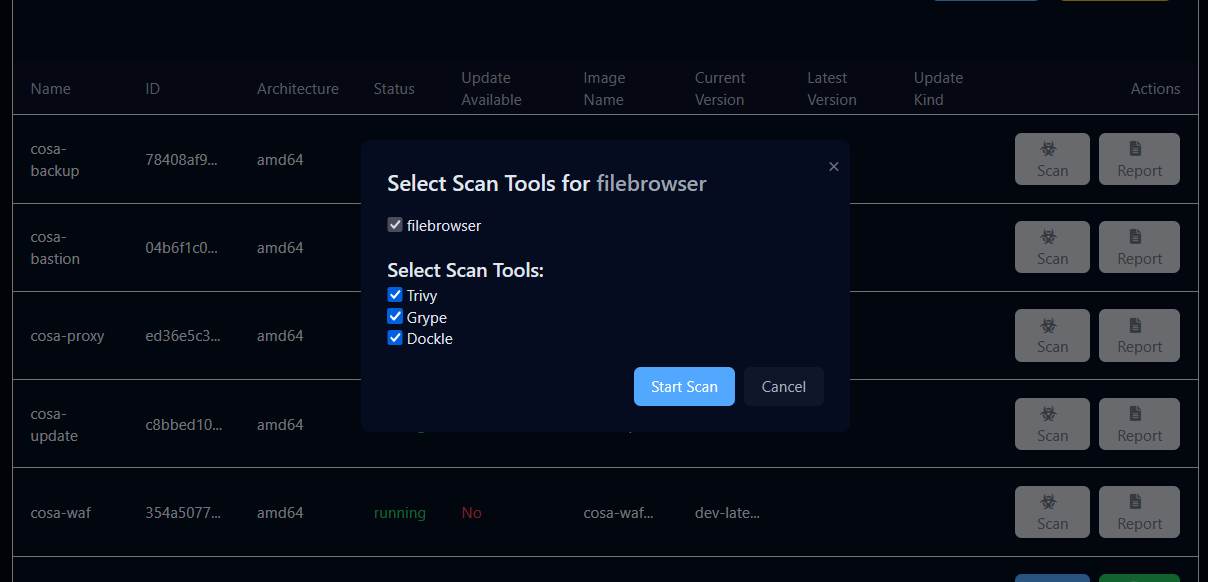1208x582 pixels.
Task: Click the ID ed36e5c3... cell
Action: click(183, 336)
